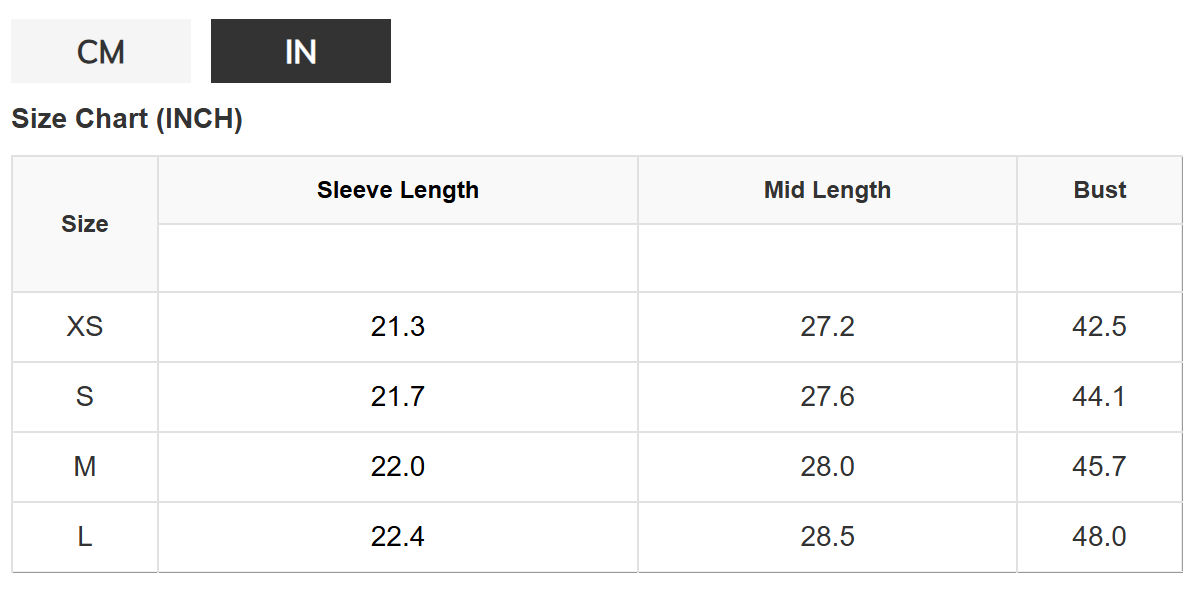Select the S size row label
This screenshot has width=1193, height=596.
point(85,397)
